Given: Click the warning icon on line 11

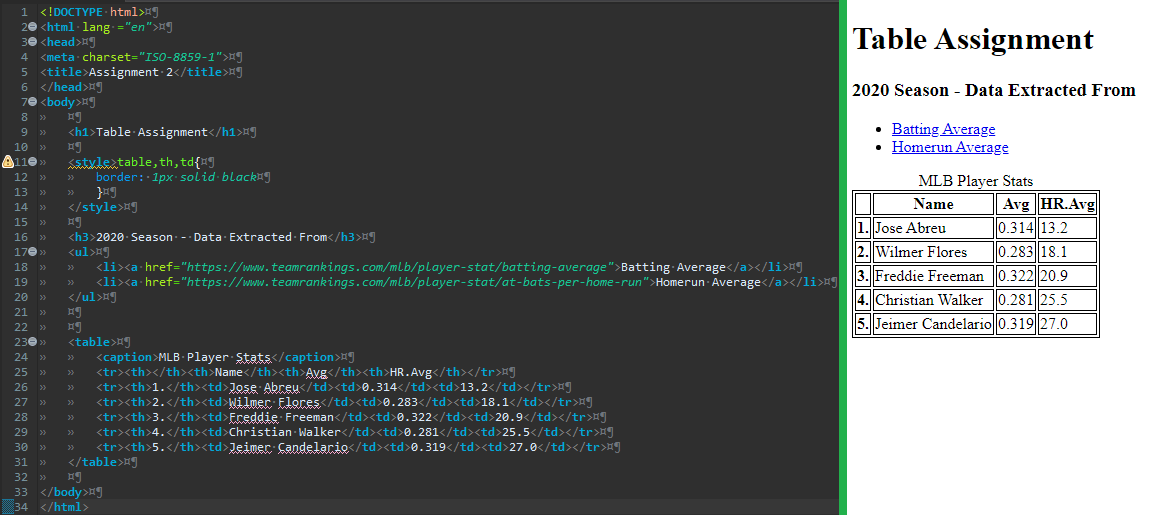Looking at the screenshot, I should coord(8,161).
